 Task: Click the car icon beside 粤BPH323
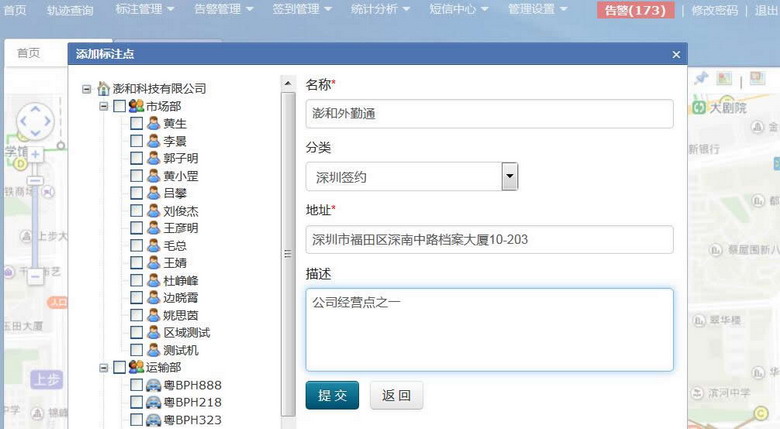(154, 420)
